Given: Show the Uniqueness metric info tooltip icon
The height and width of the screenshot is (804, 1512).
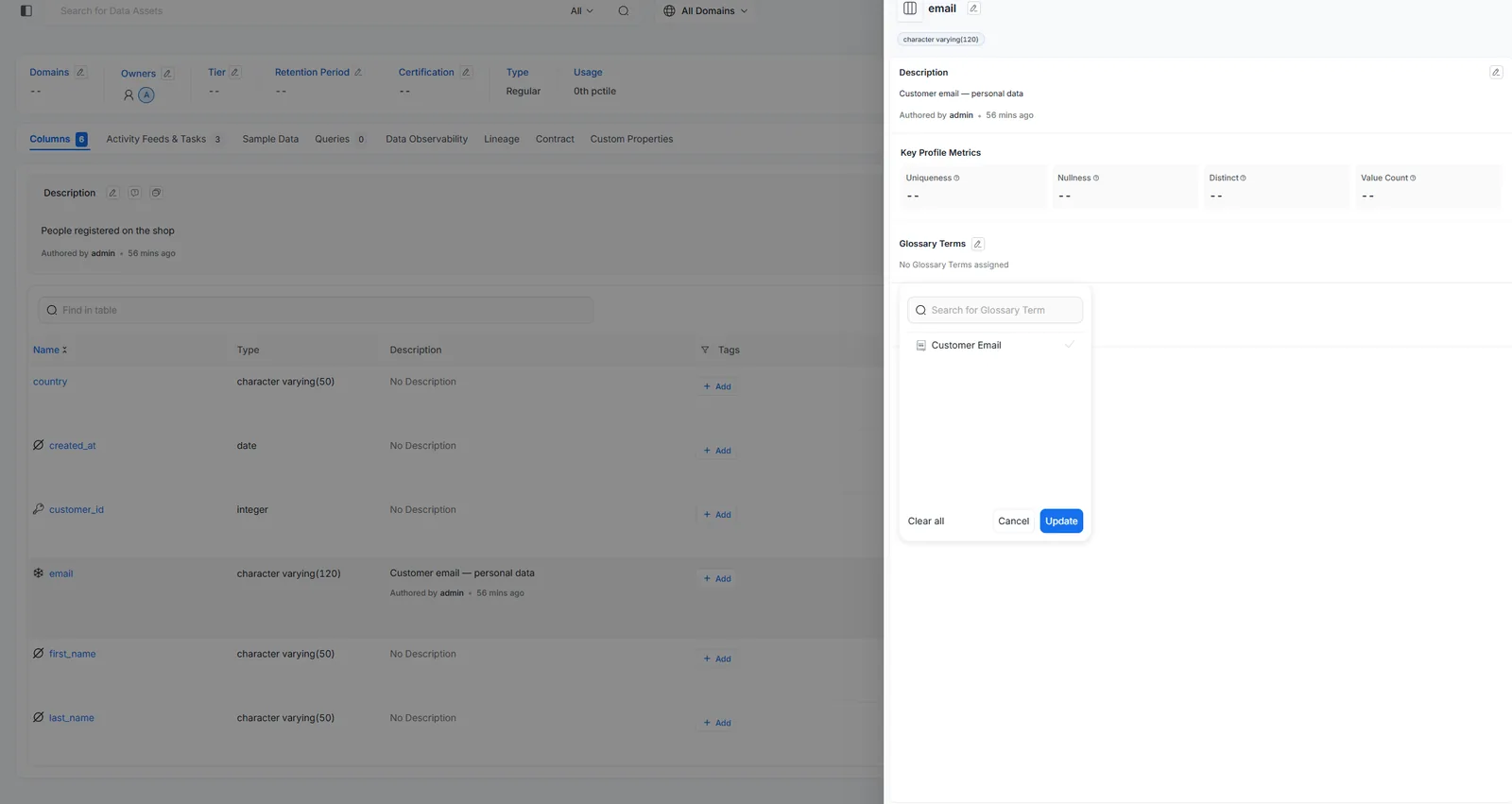Looking at the screenshot, I should click(x=956, y=178).
